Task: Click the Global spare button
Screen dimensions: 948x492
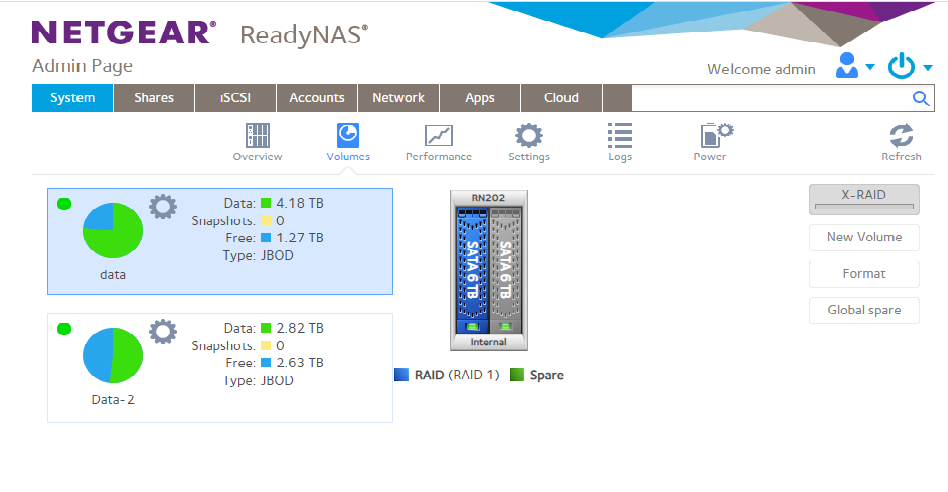Action: tap(863, 310)
